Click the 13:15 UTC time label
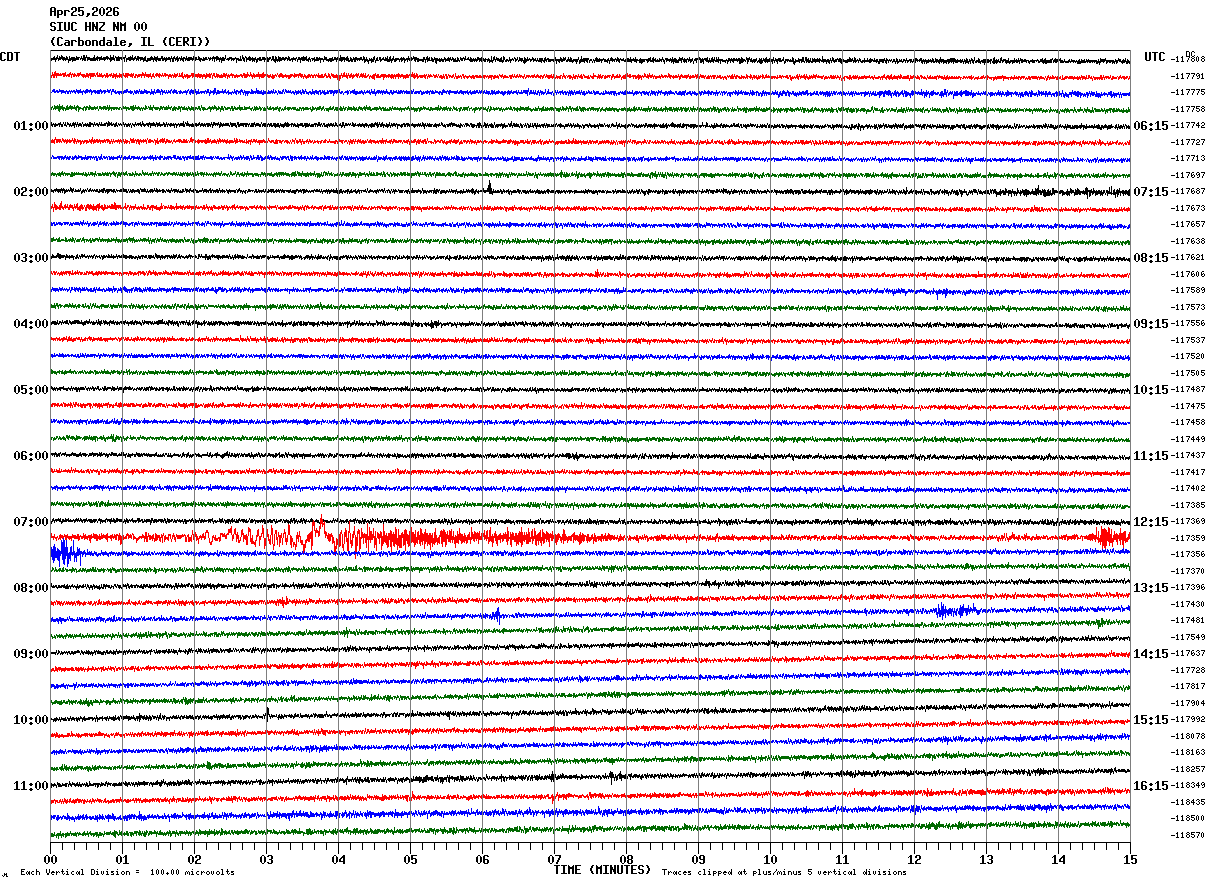Screen dimensions: 1210x886 pos(1150,588)
